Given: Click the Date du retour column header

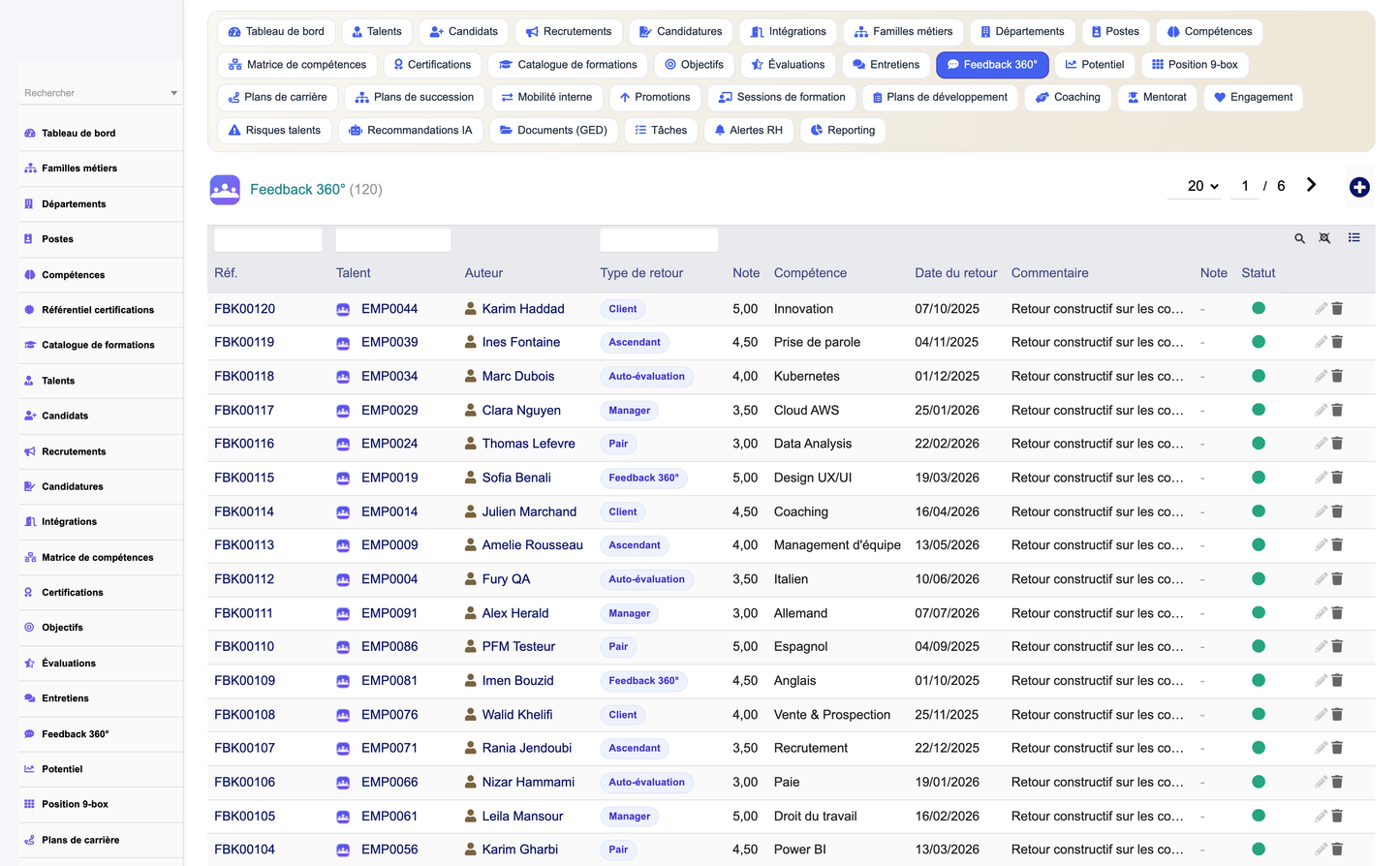Looking at the screenshot, I should tap(955, 273).
